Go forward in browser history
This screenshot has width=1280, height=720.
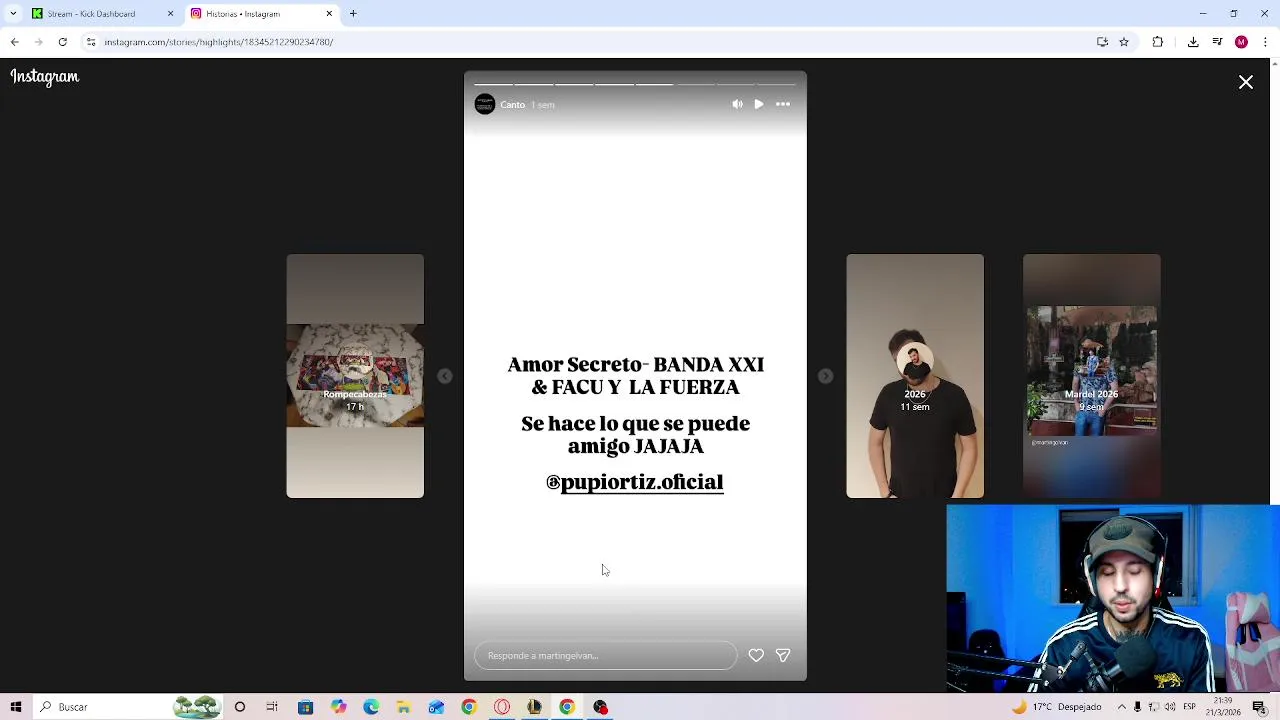[x=39, y=42]
